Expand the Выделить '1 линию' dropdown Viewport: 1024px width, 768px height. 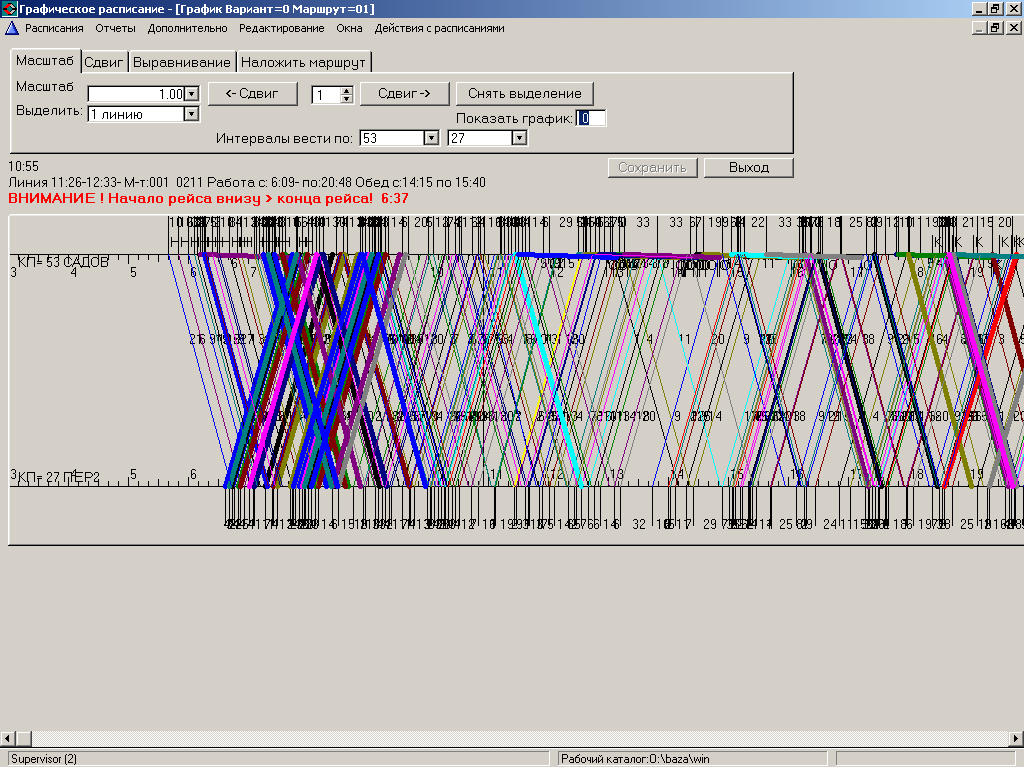point(191,114)
